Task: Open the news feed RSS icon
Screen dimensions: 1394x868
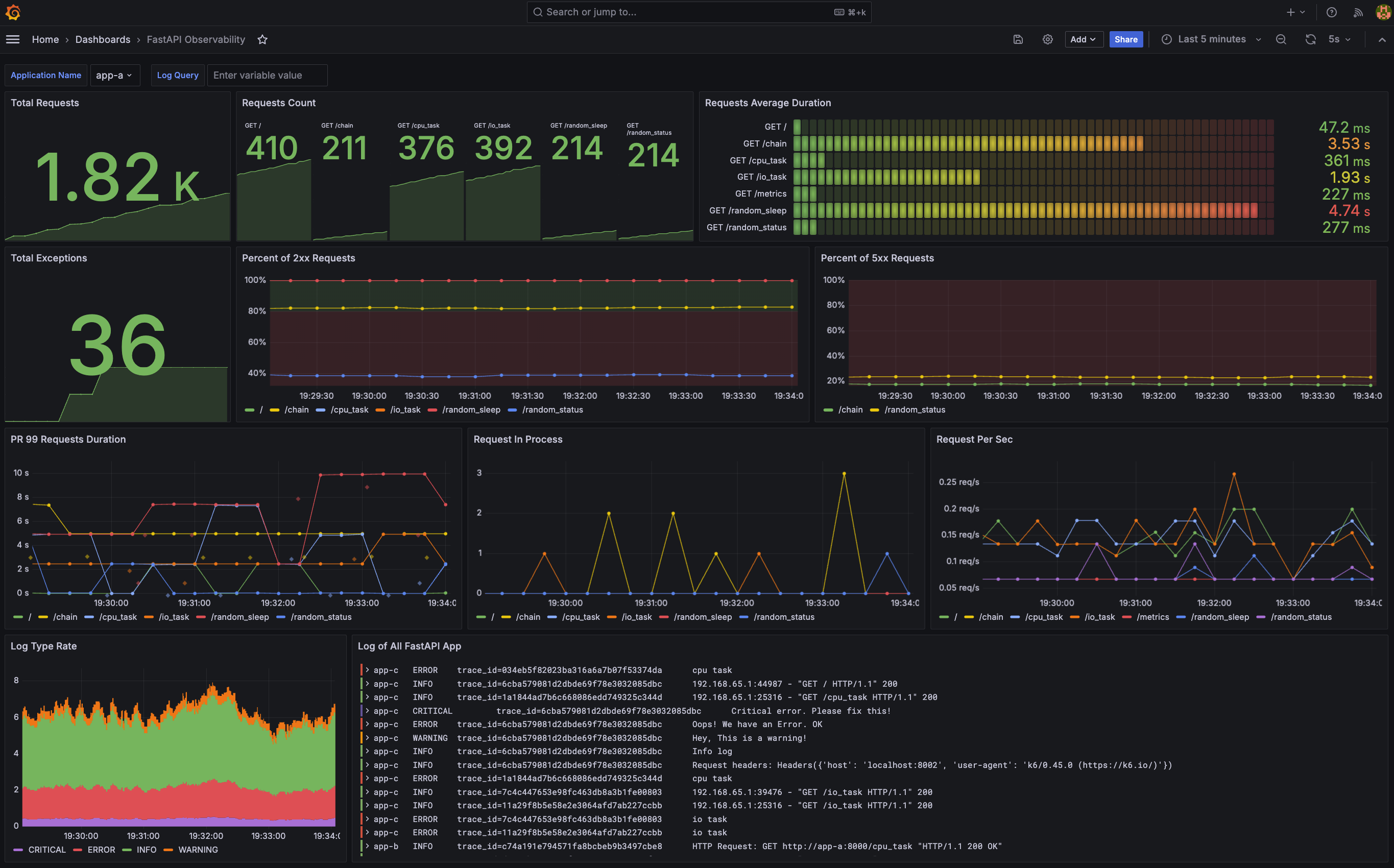Action: pos(1358,12)
